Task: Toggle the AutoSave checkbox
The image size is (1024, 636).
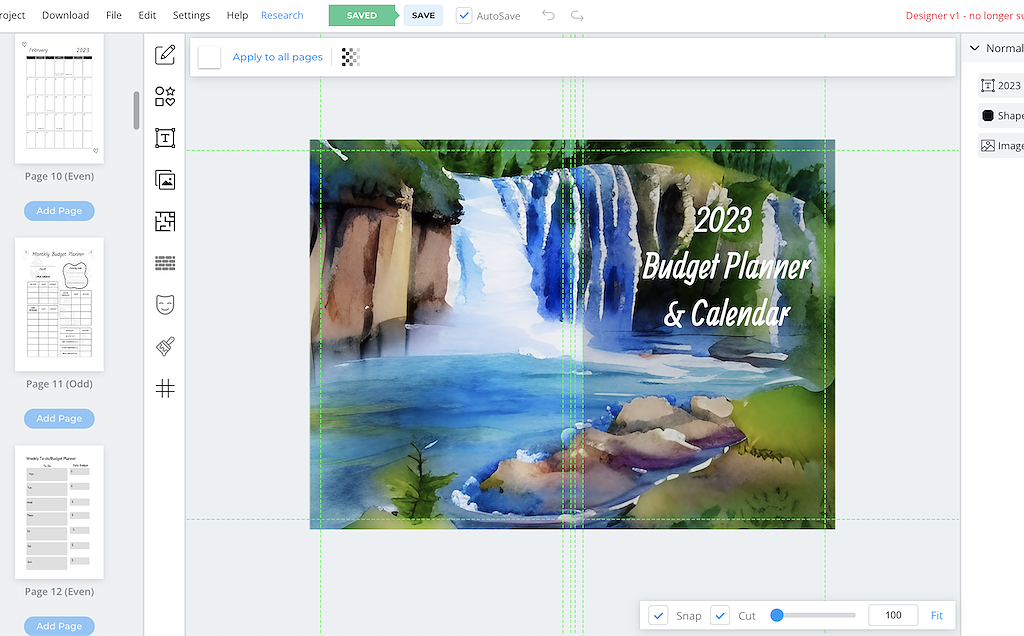Action: click(464, 16)
